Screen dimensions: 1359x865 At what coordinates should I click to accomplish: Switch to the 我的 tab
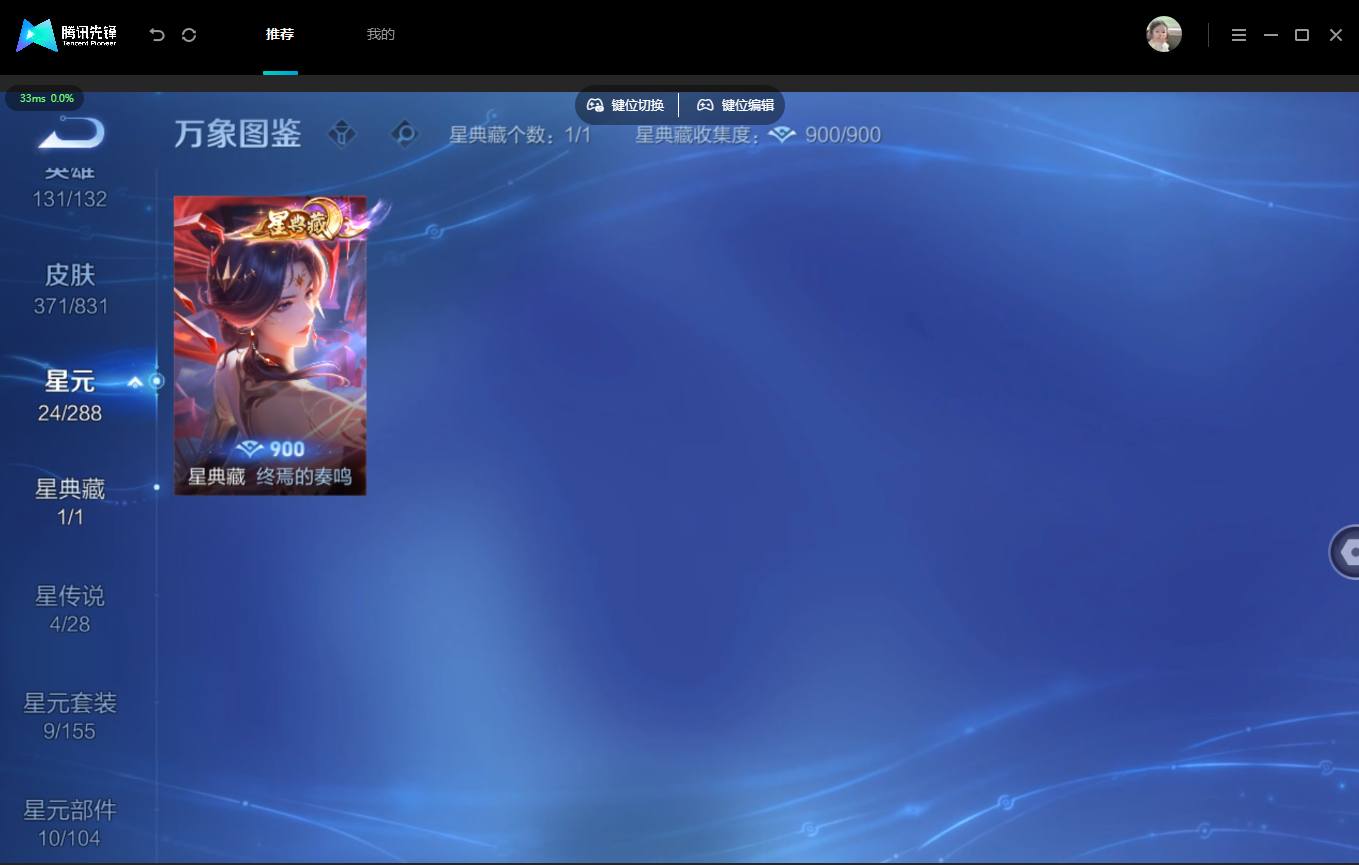pos(381,34)
